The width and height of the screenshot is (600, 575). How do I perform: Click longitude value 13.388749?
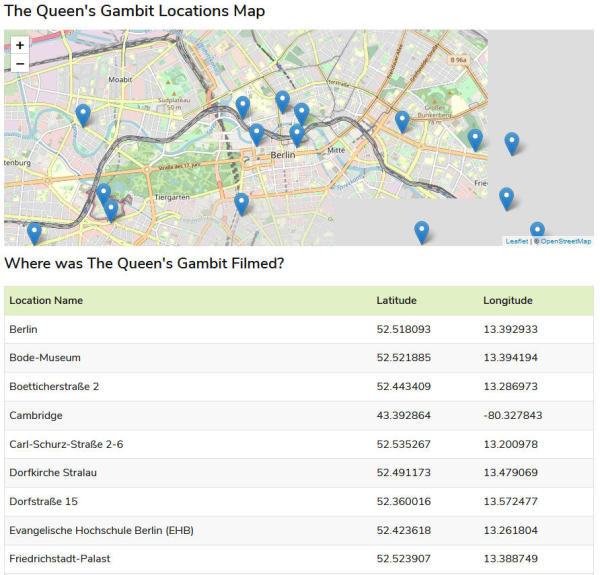tap(510, 559)
